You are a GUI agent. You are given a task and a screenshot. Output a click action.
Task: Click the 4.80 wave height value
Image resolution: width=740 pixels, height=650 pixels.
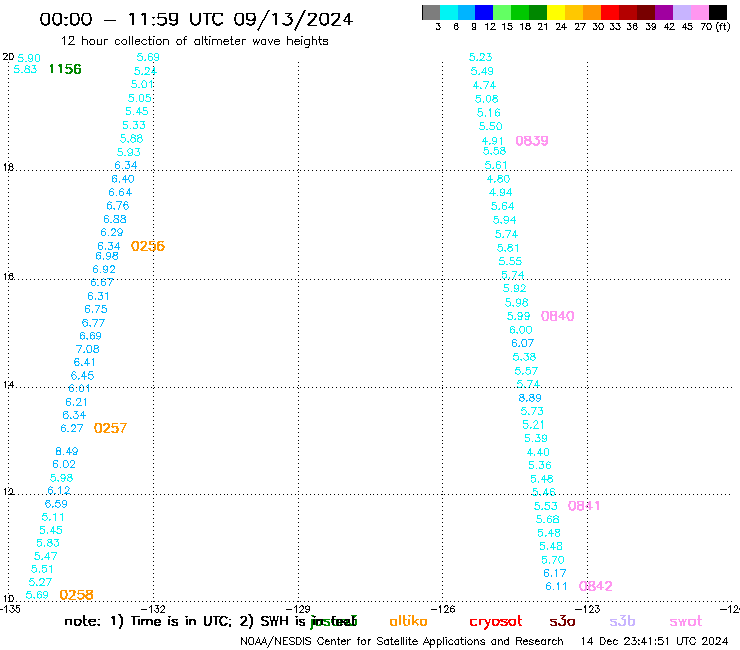499,179
